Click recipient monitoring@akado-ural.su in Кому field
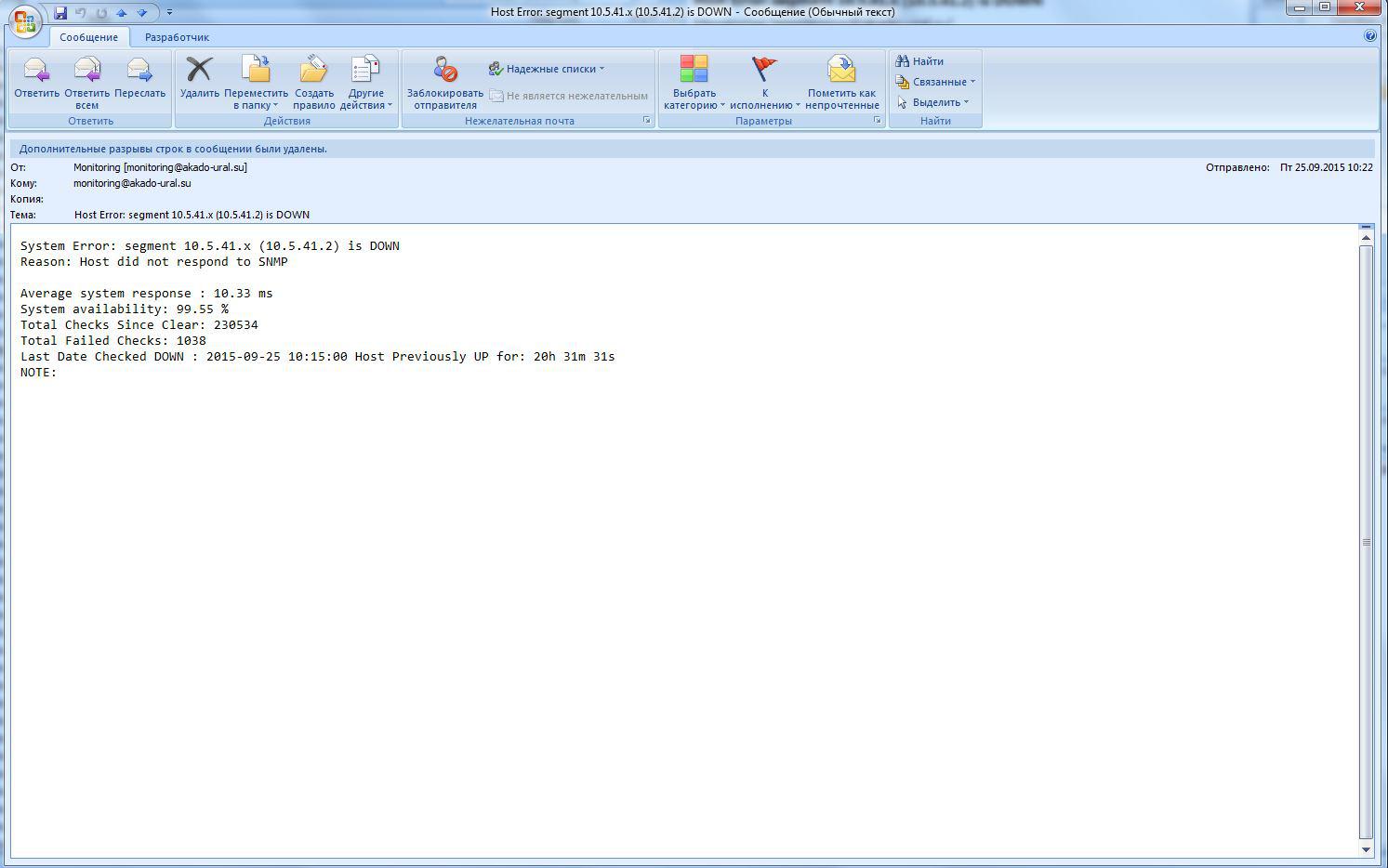This screenshot has width=1388, height=868. click(132, 183)
